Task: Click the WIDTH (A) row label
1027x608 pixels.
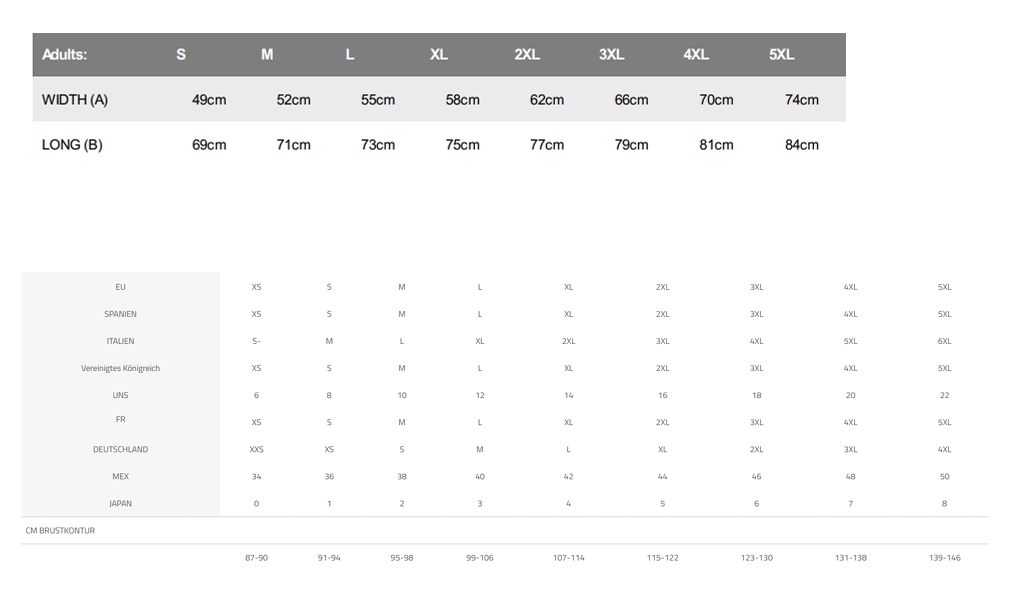Action: (75, 100)
